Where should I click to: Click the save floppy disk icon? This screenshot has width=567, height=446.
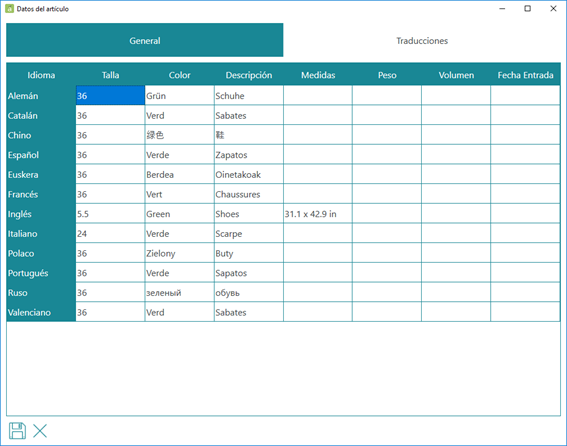pyautogui.click(x=17, y=431)
